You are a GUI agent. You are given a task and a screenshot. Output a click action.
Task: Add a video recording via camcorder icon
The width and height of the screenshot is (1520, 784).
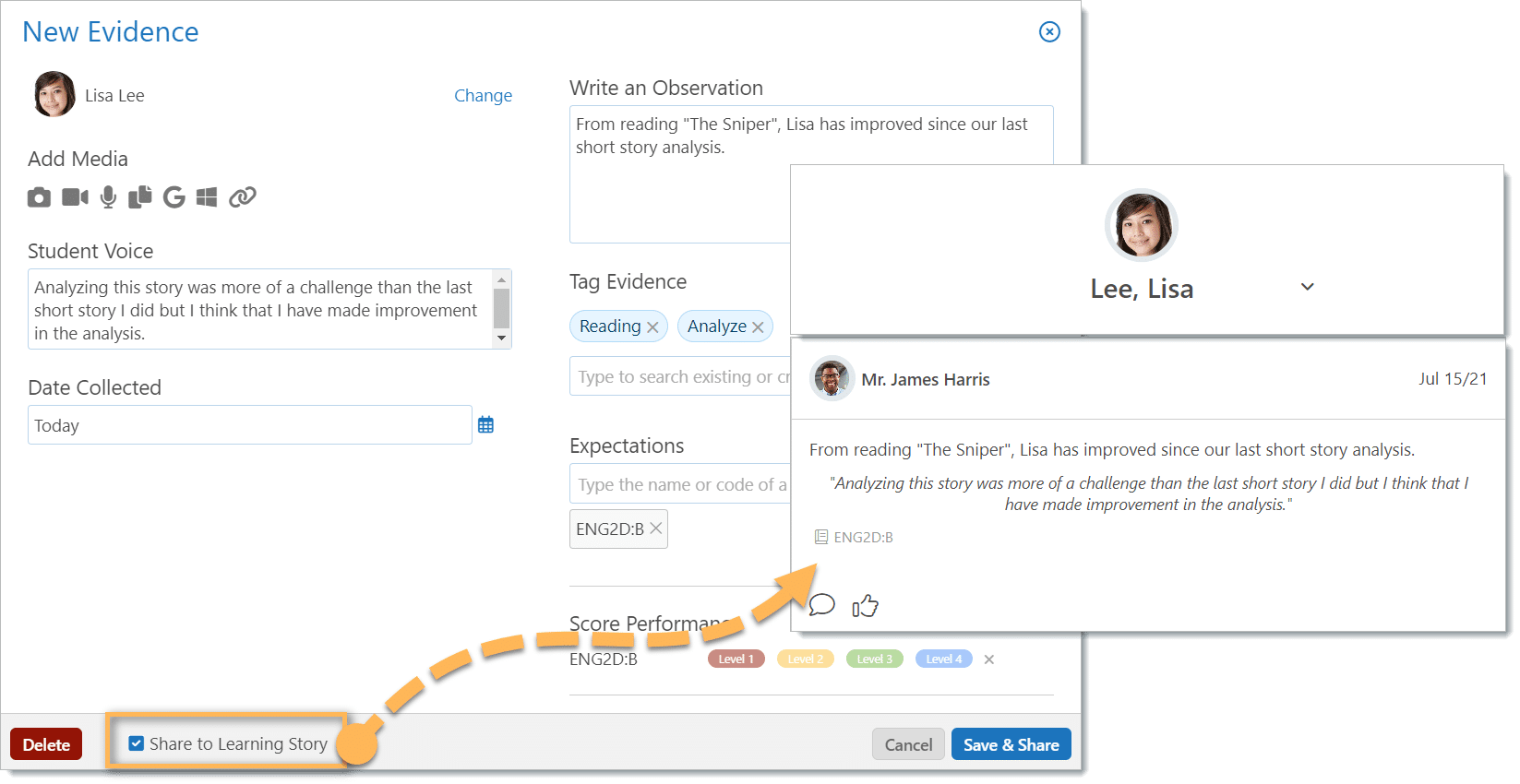(x=75, y=197)
